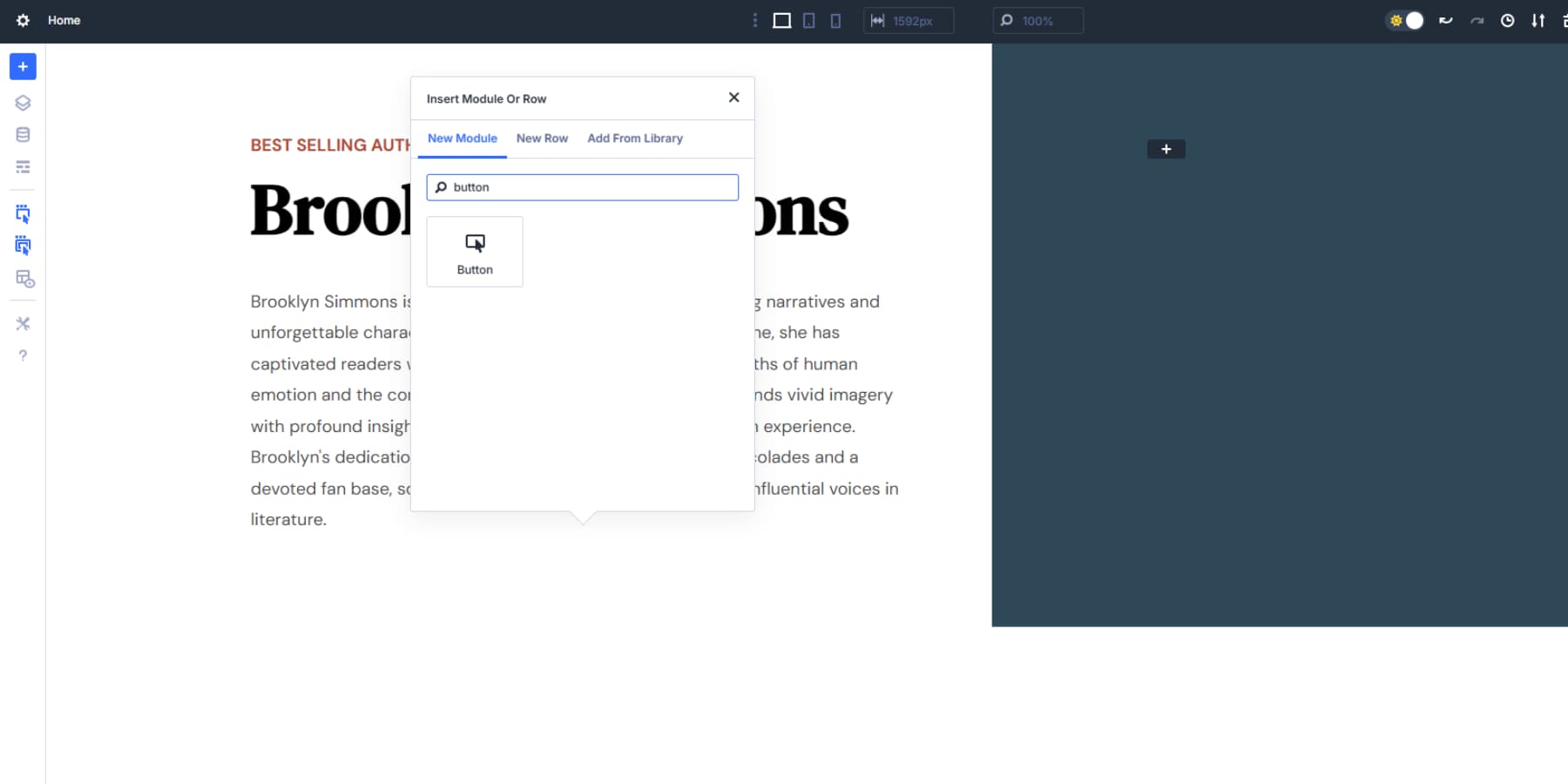Switch preview to mobile view

pyautogui.click(x=836, y=20)
